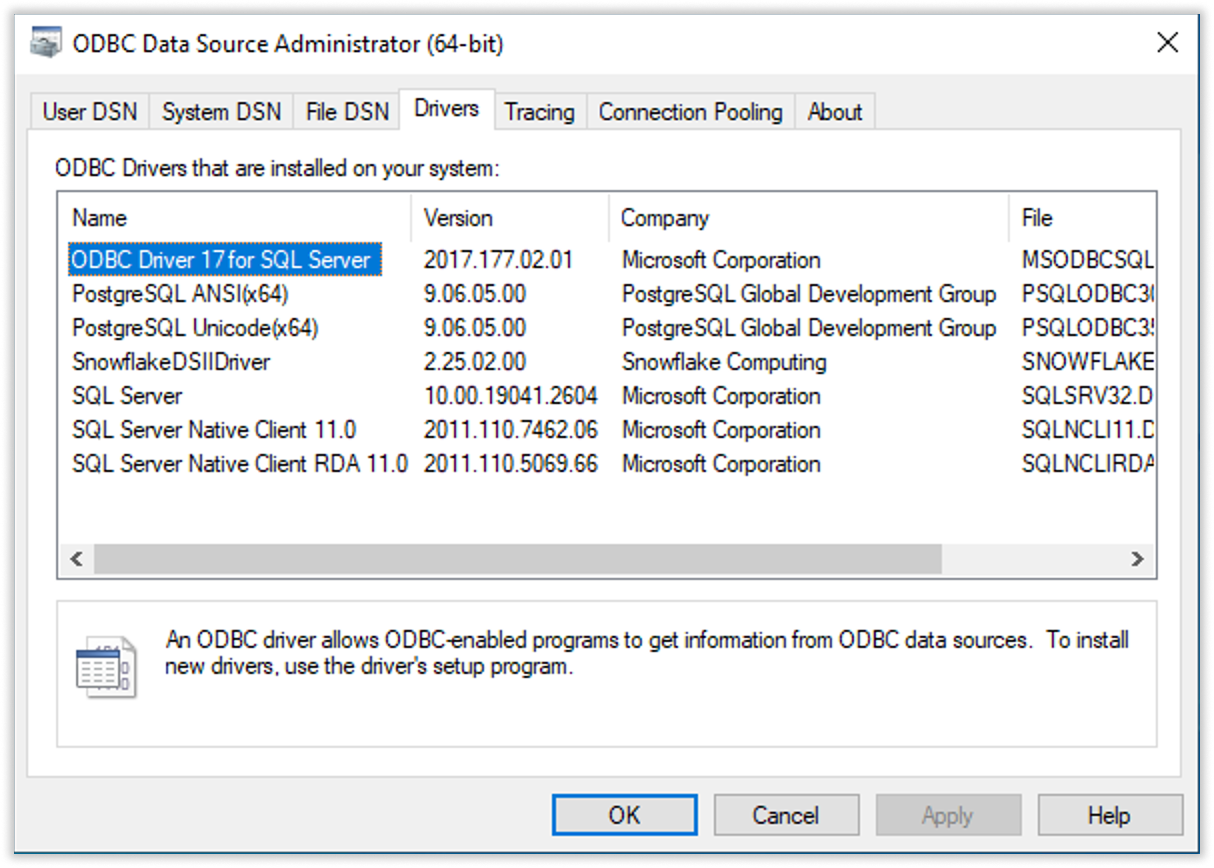Open the System DSN tab
The height and width of the screenshot is (868, 1214).
pos(222,112)
